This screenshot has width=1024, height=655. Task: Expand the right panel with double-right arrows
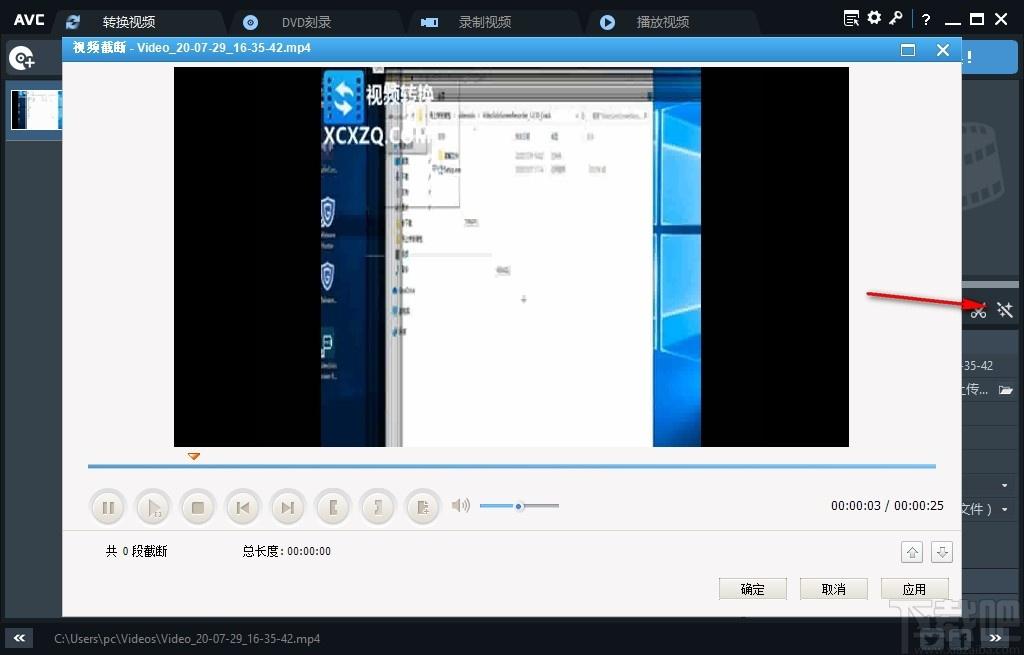995,638
